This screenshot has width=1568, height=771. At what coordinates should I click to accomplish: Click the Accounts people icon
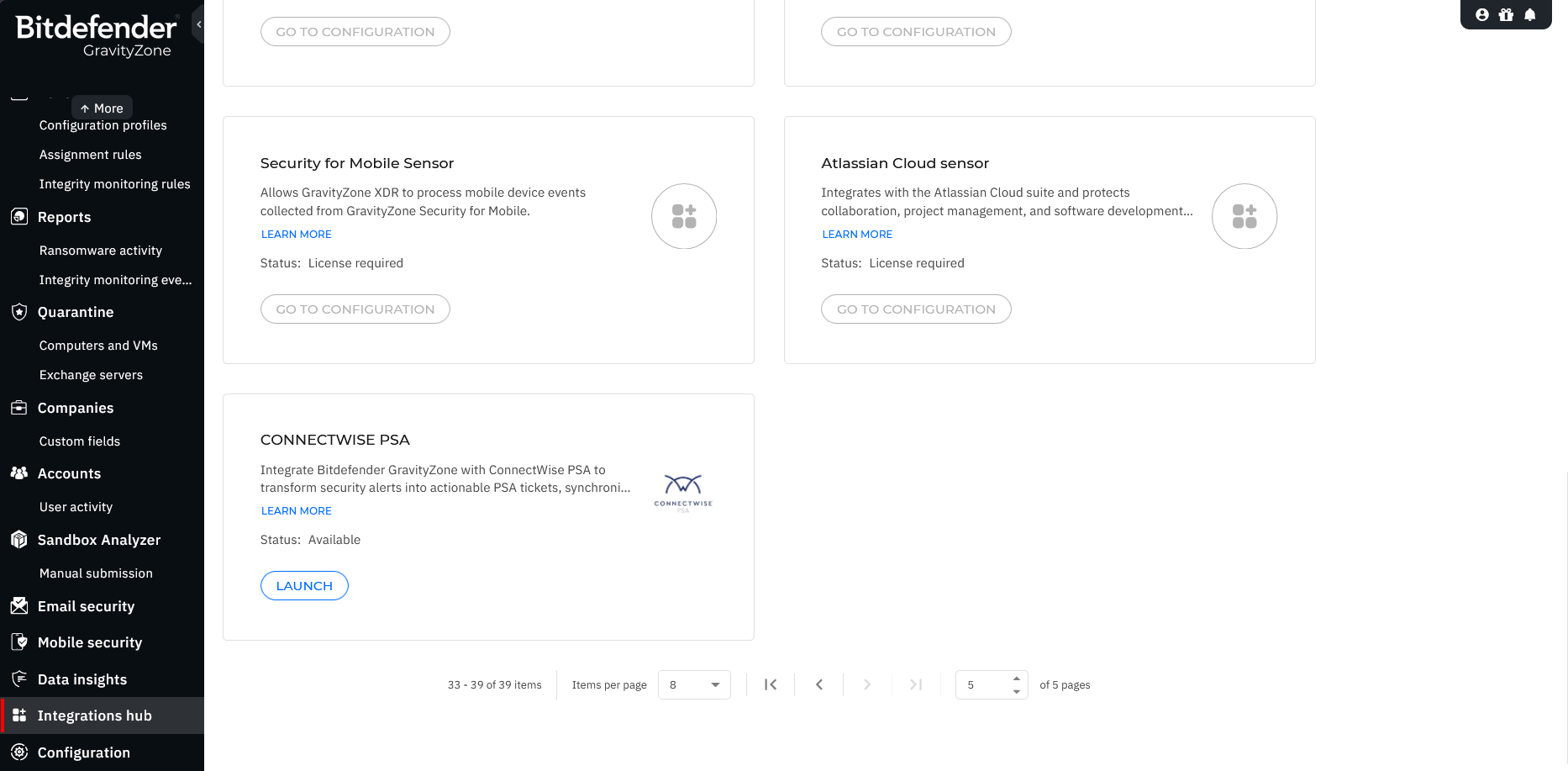click(18, 473)
